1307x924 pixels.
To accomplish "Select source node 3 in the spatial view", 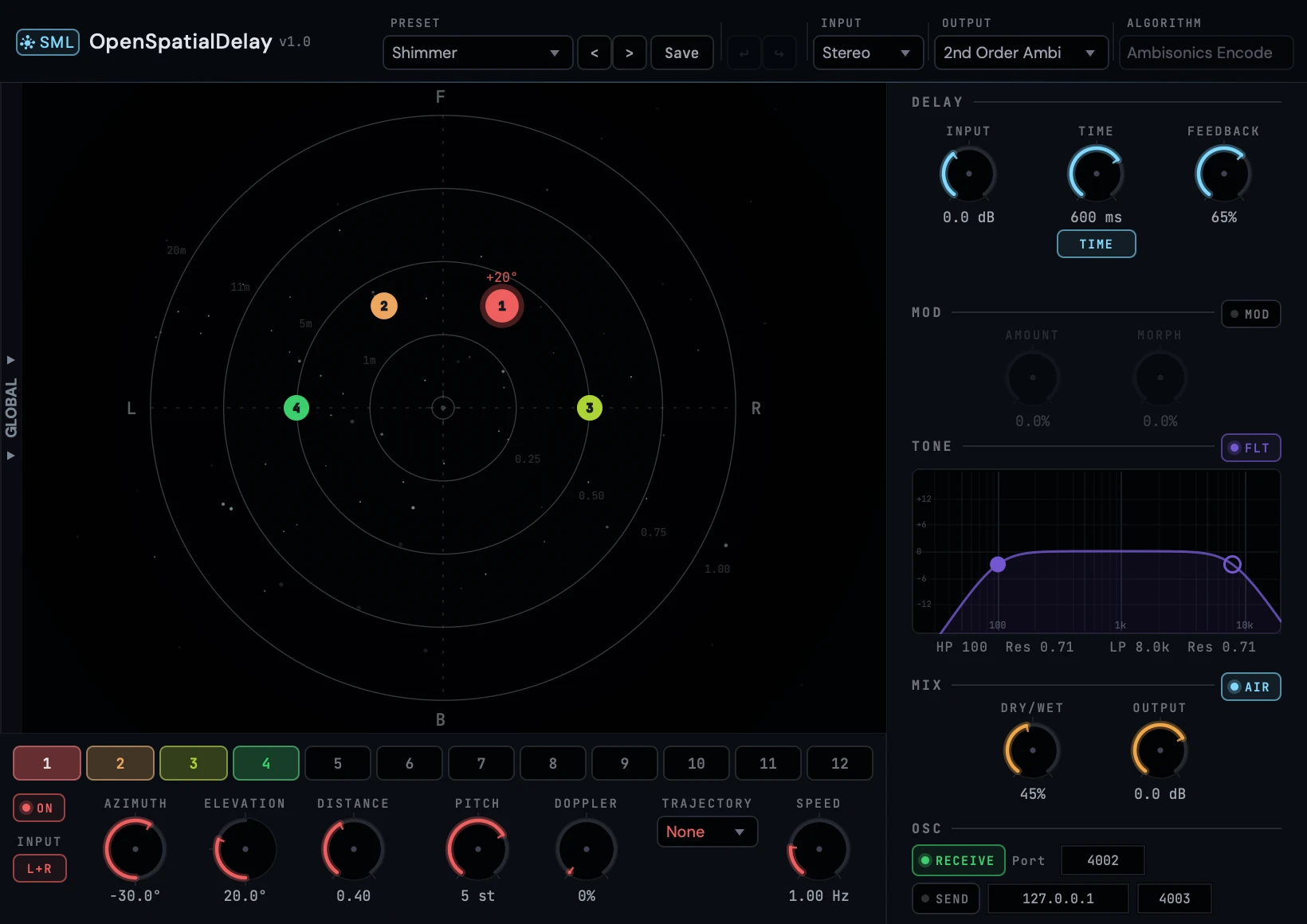I will click(590, 408).
